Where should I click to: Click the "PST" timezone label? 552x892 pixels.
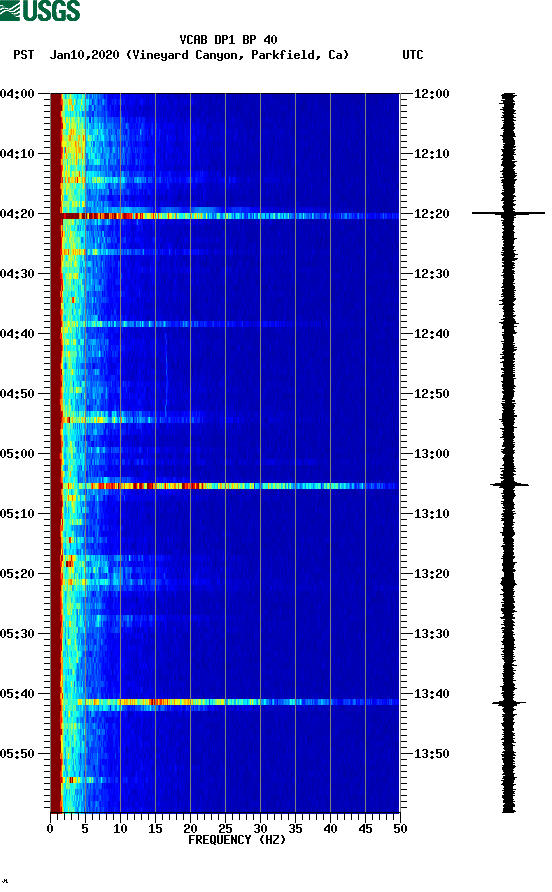(x=24, y=55)
